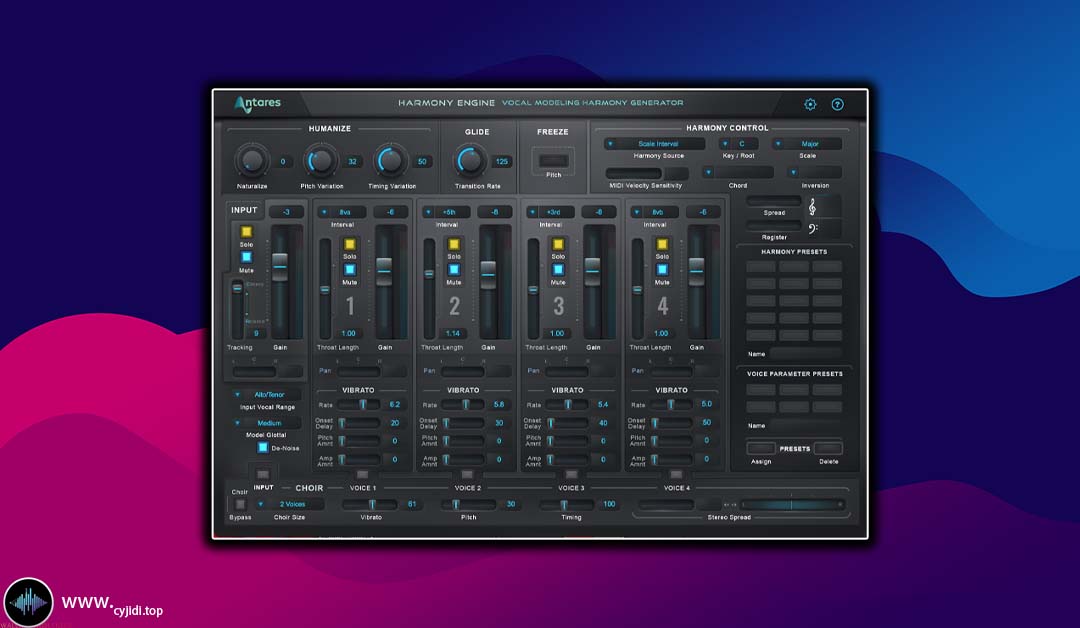Image resolution: width=1080 pixels, height=628 pixels.
Task: Click voice 2 Throat Length slider
Action: pos(429,289)
